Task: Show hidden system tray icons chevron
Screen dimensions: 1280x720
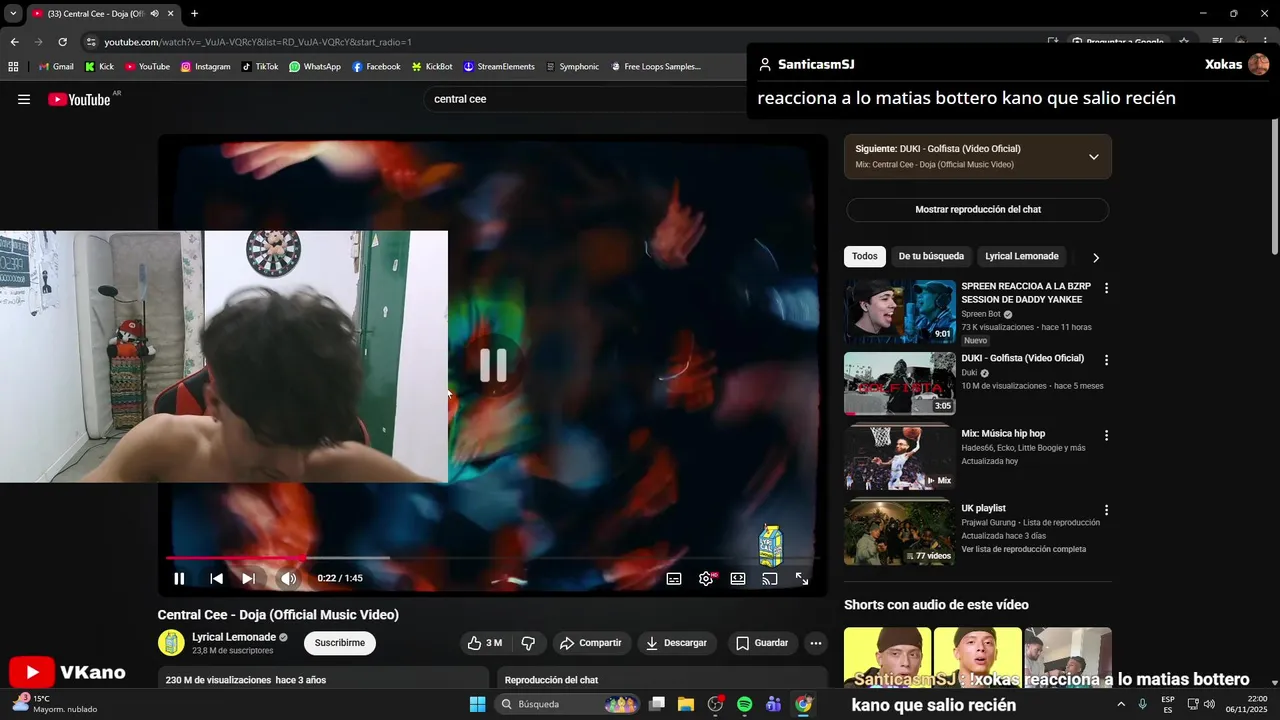Action: click(x=1121, y=704)
